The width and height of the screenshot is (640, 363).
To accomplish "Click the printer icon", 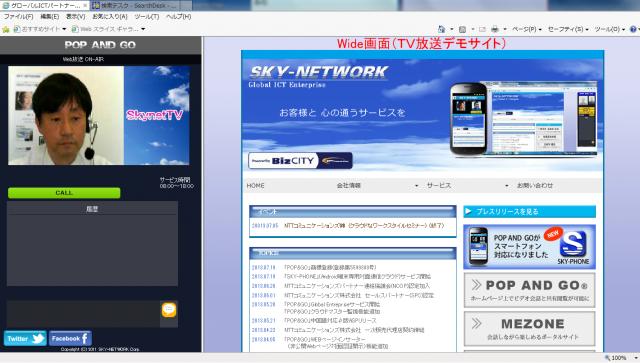I will tap(495, 29).
